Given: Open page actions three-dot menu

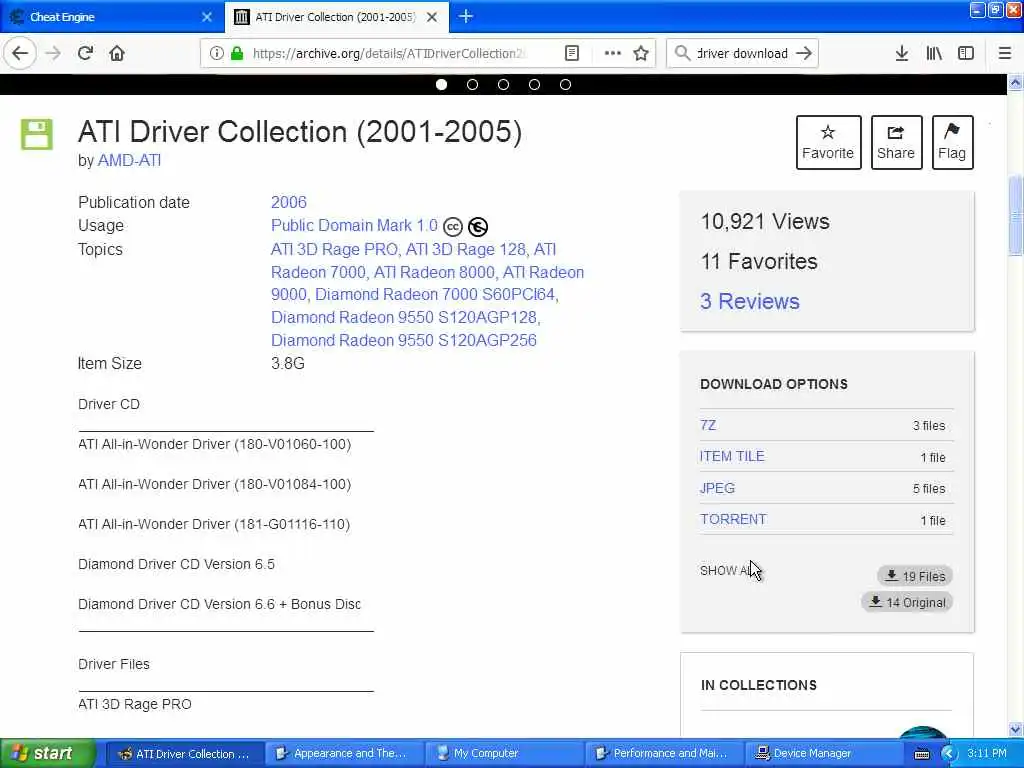Looking at the screenshot, I should pyautogui.click(x=613, y=53).
